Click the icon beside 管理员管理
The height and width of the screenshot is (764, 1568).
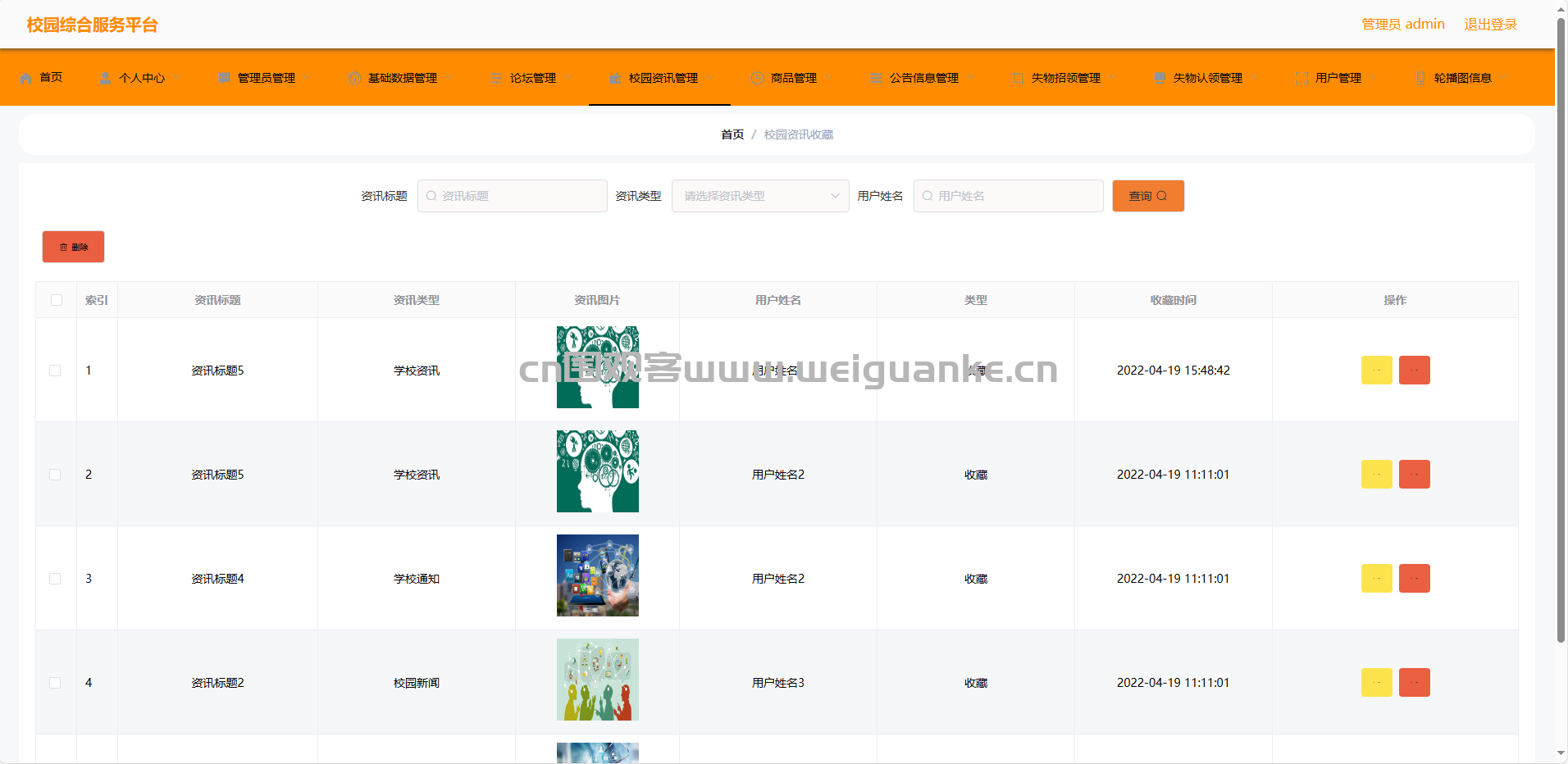[224, 78]
